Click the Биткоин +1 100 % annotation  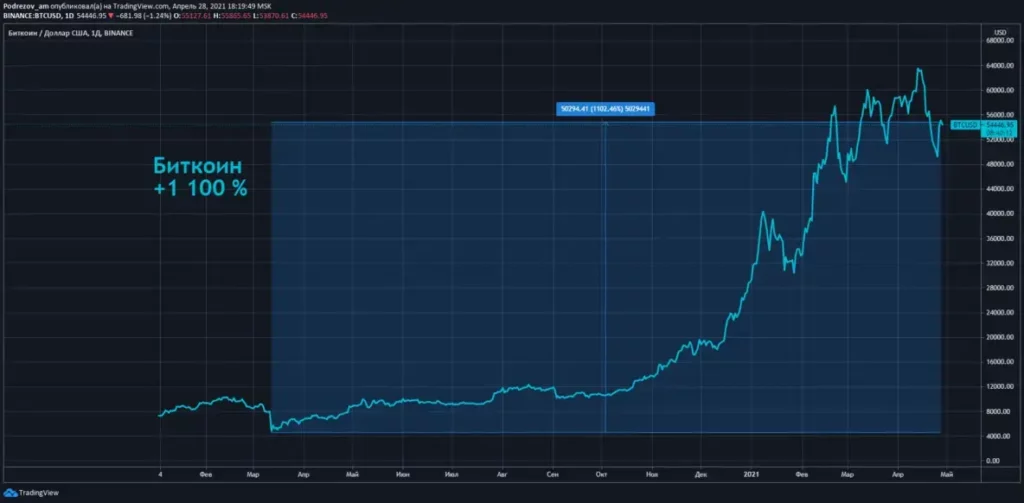[201, 177]
